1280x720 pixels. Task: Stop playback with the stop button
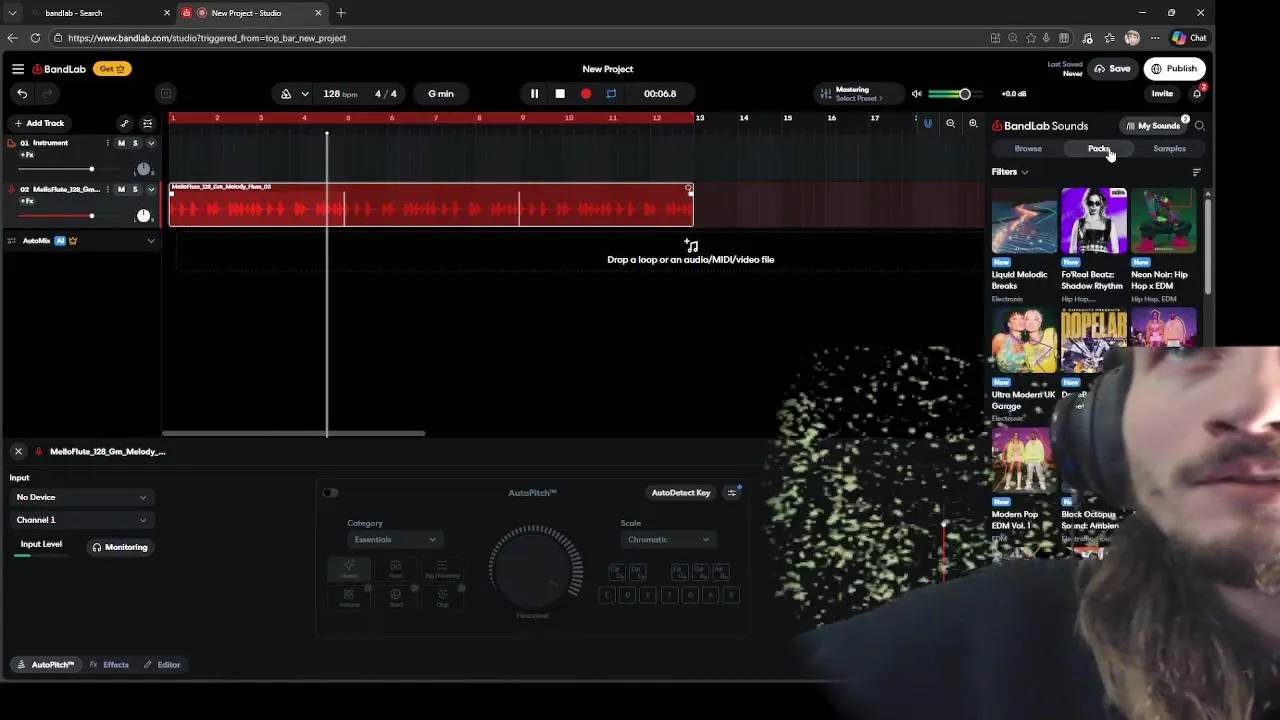tap(560, 94)
